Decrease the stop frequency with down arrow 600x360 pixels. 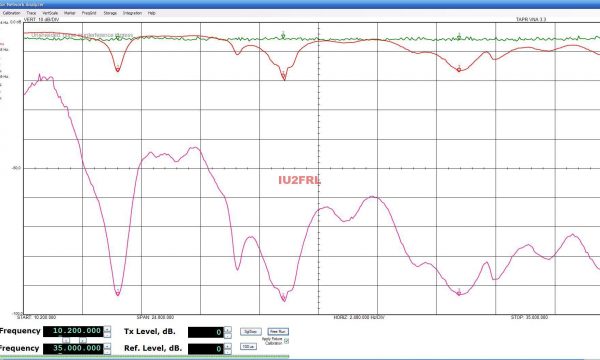108,352
